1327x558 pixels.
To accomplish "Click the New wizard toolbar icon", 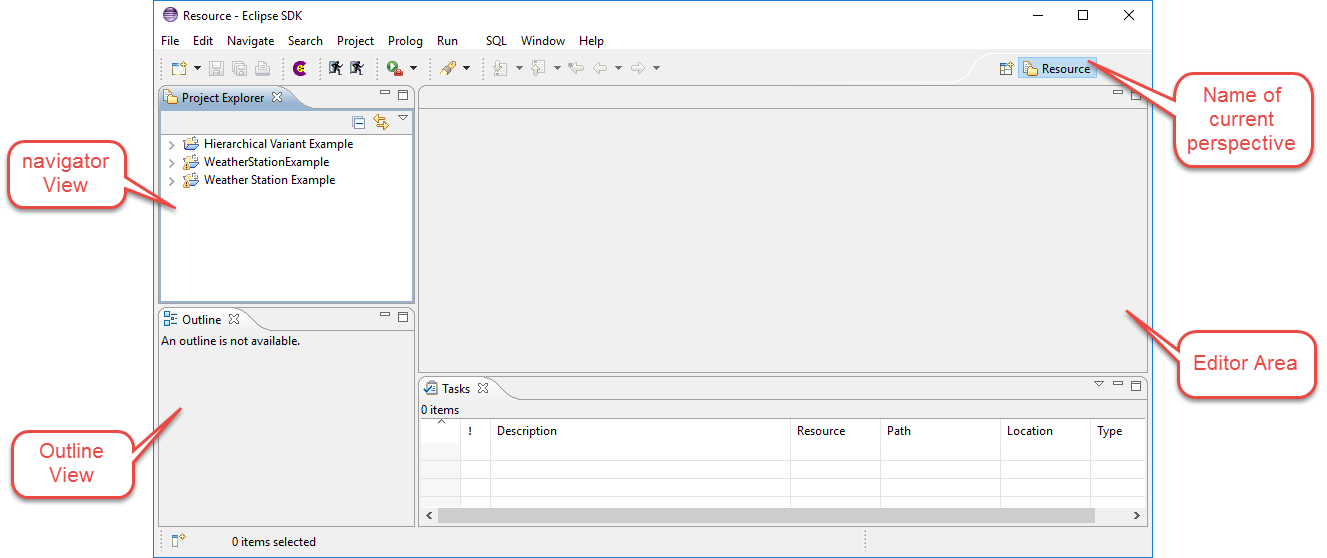I will point(178,68).
